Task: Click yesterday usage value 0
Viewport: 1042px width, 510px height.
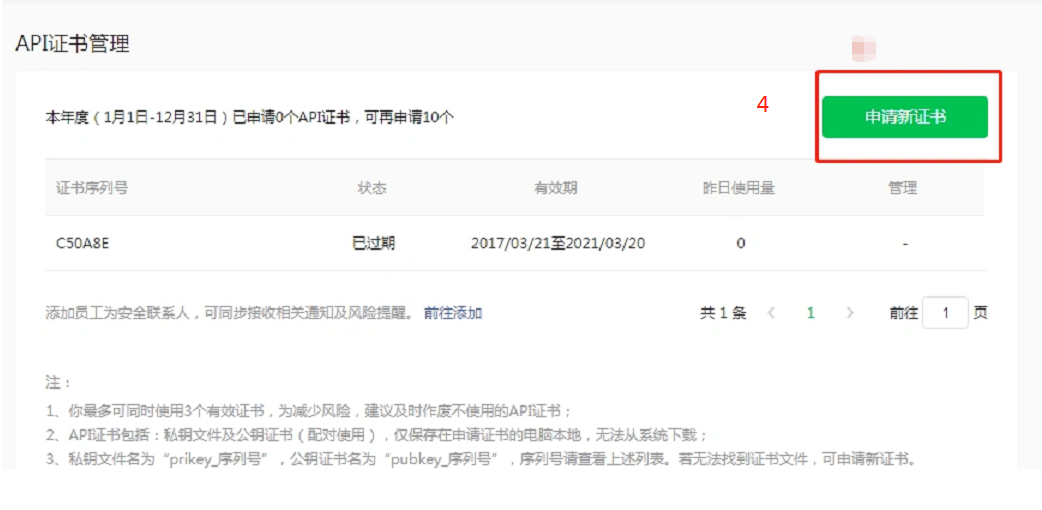Action: coord(740,243)
